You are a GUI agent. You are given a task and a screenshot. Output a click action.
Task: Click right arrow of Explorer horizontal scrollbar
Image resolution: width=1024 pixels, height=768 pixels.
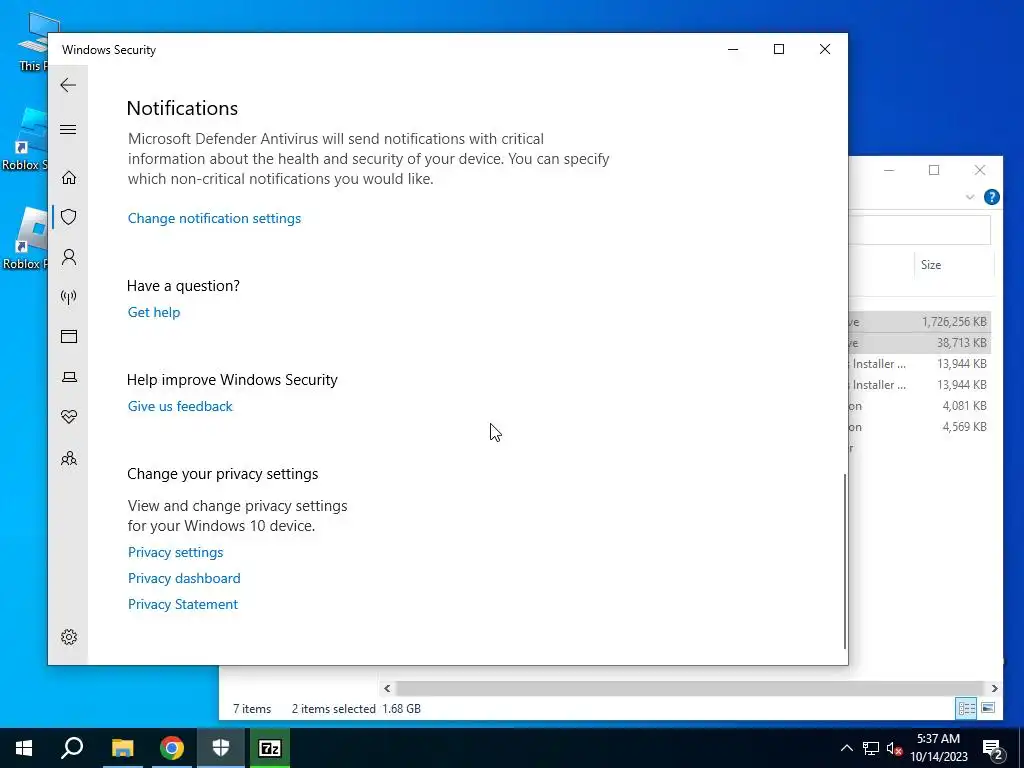pos(994,688)
